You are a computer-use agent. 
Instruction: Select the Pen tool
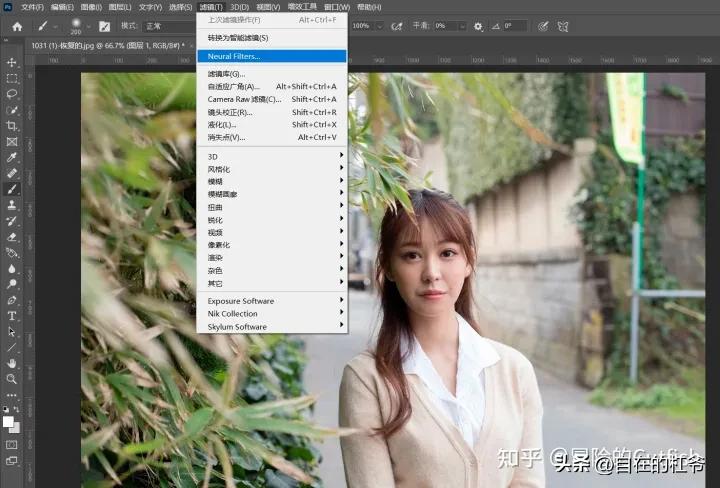(x=12, y=300)
